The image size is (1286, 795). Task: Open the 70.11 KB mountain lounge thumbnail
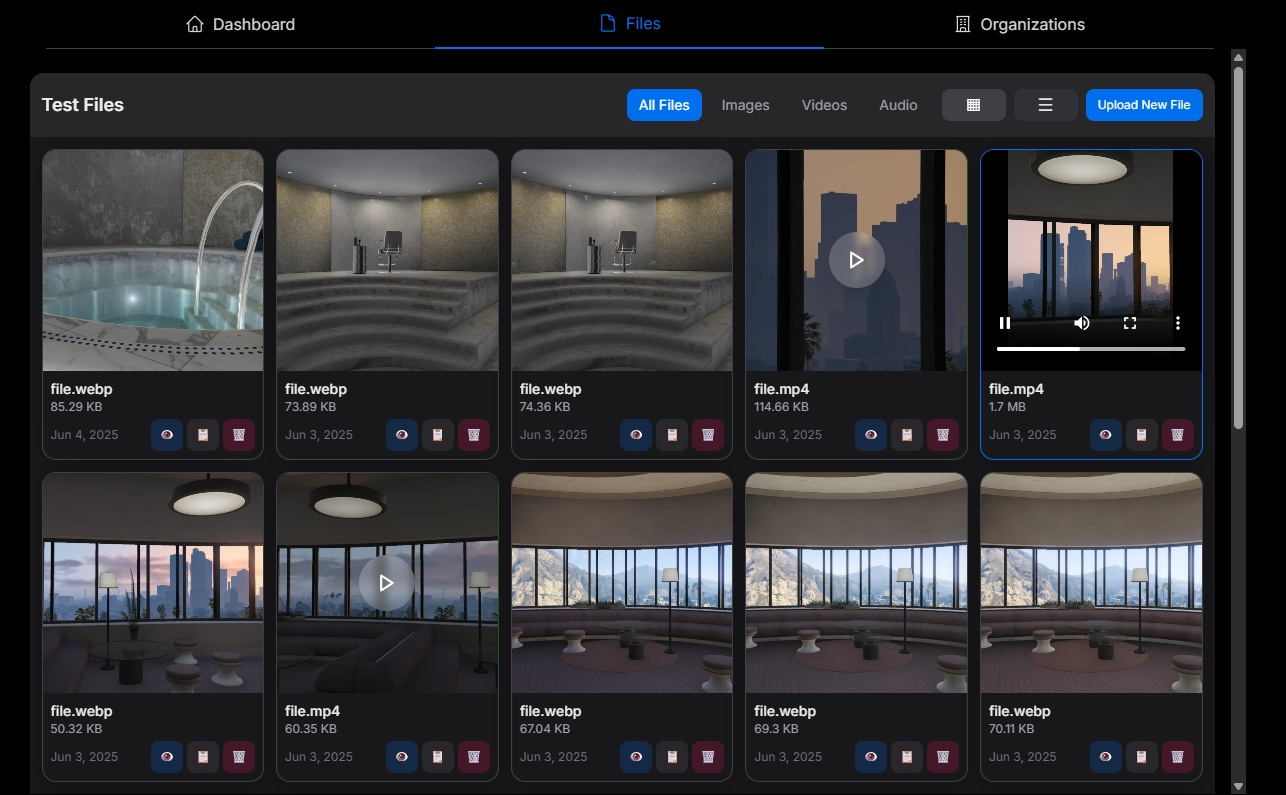[x=1091, y=583]
